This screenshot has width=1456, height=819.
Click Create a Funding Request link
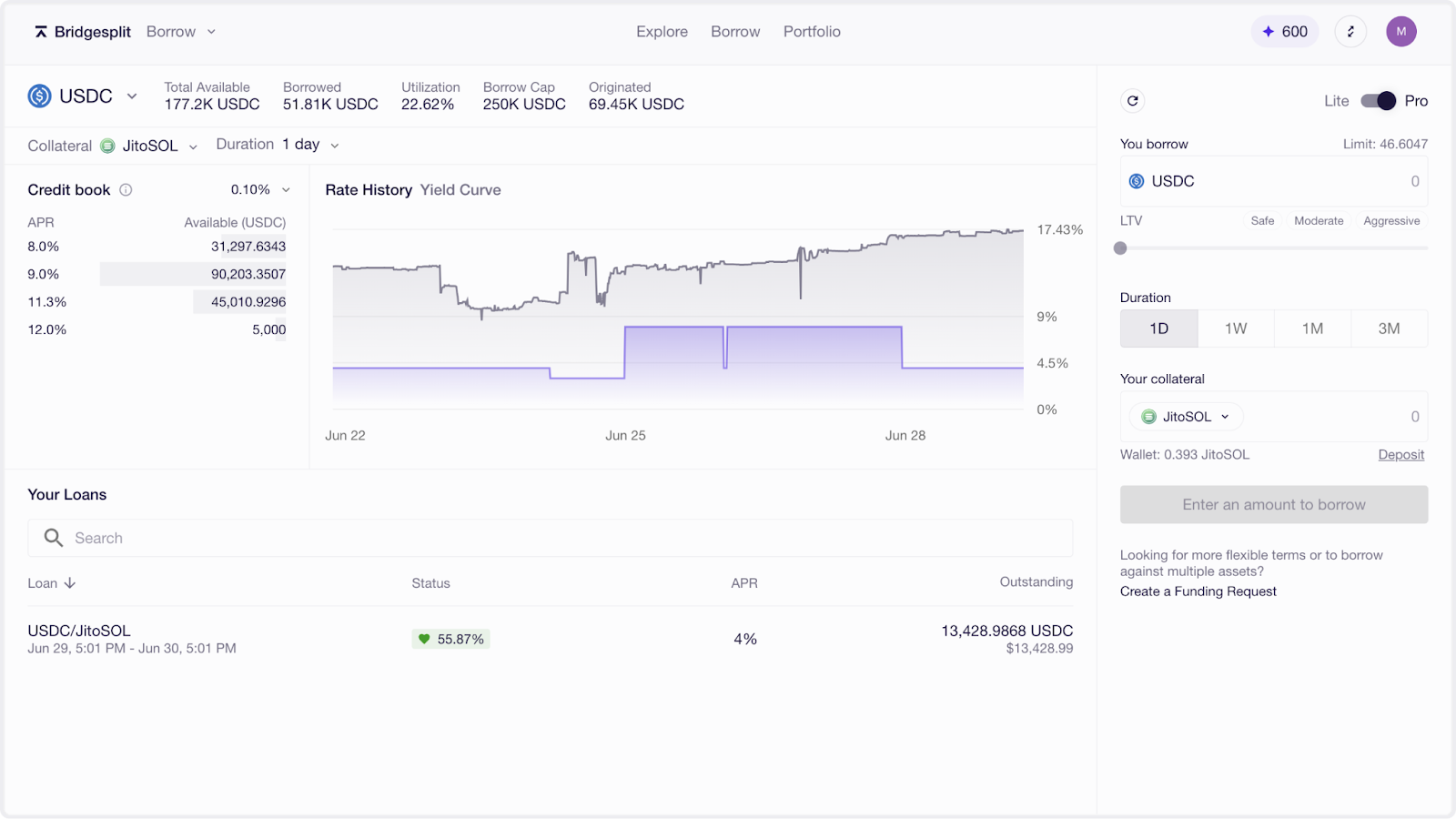click(x=1198, y=591)
